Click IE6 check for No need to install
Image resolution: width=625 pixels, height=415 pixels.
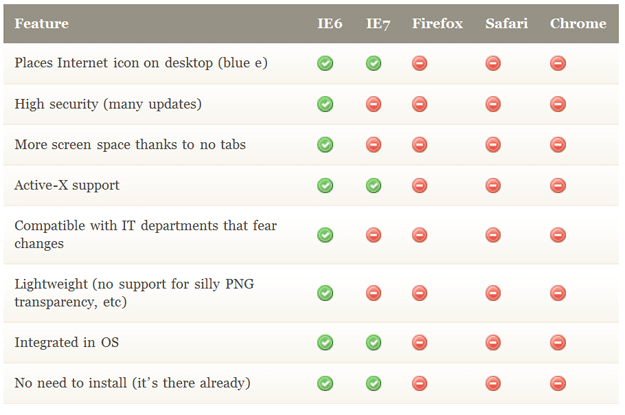pyautogui.click(x=325, y=383)
